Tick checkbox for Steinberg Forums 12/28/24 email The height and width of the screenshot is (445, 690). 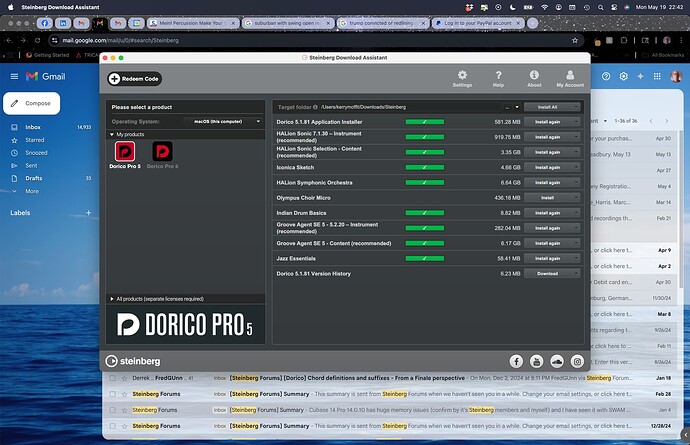pyautogui.click(x=113, y=426)
